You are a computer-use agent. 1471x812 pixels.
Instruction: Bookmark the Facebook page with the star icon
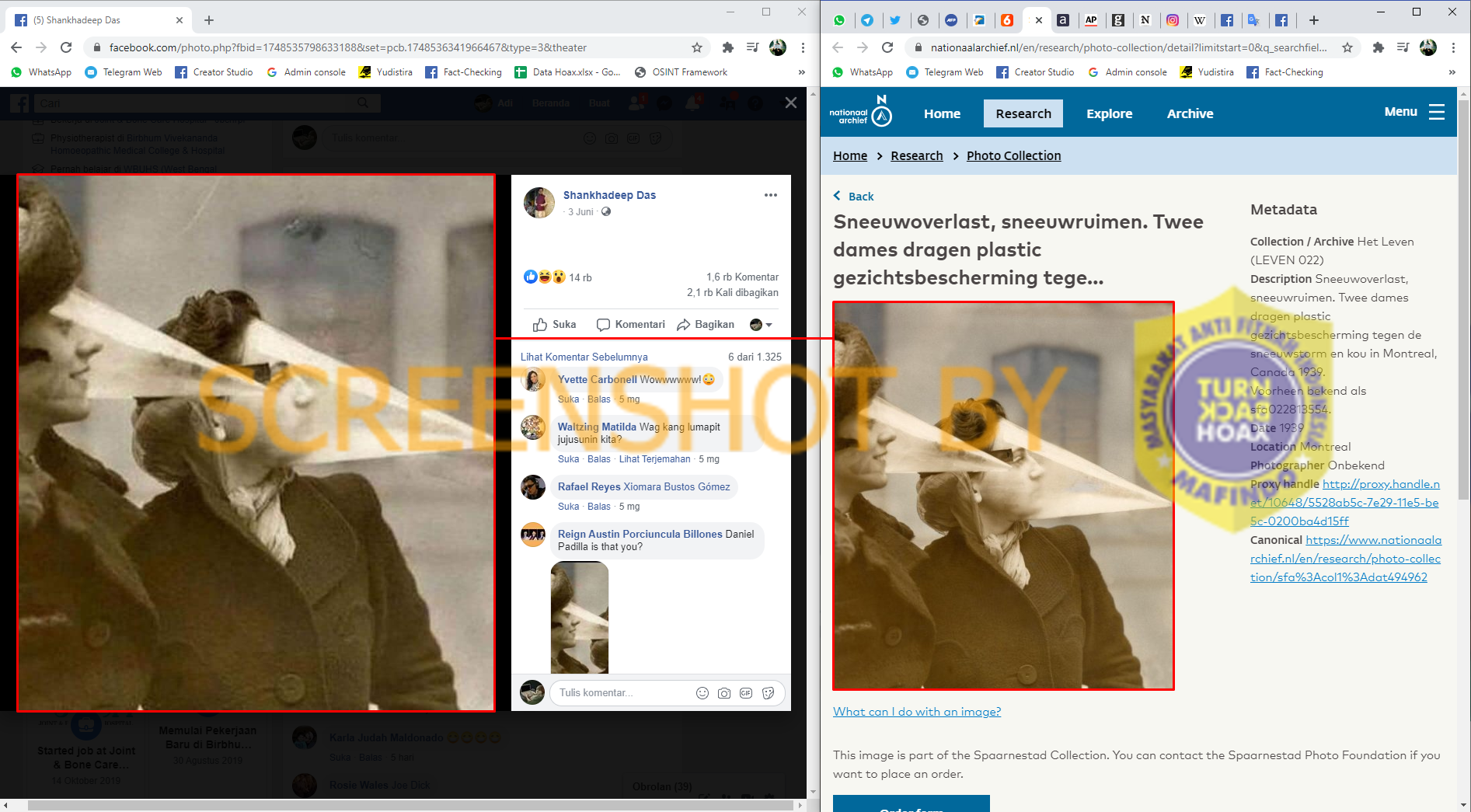697,47
